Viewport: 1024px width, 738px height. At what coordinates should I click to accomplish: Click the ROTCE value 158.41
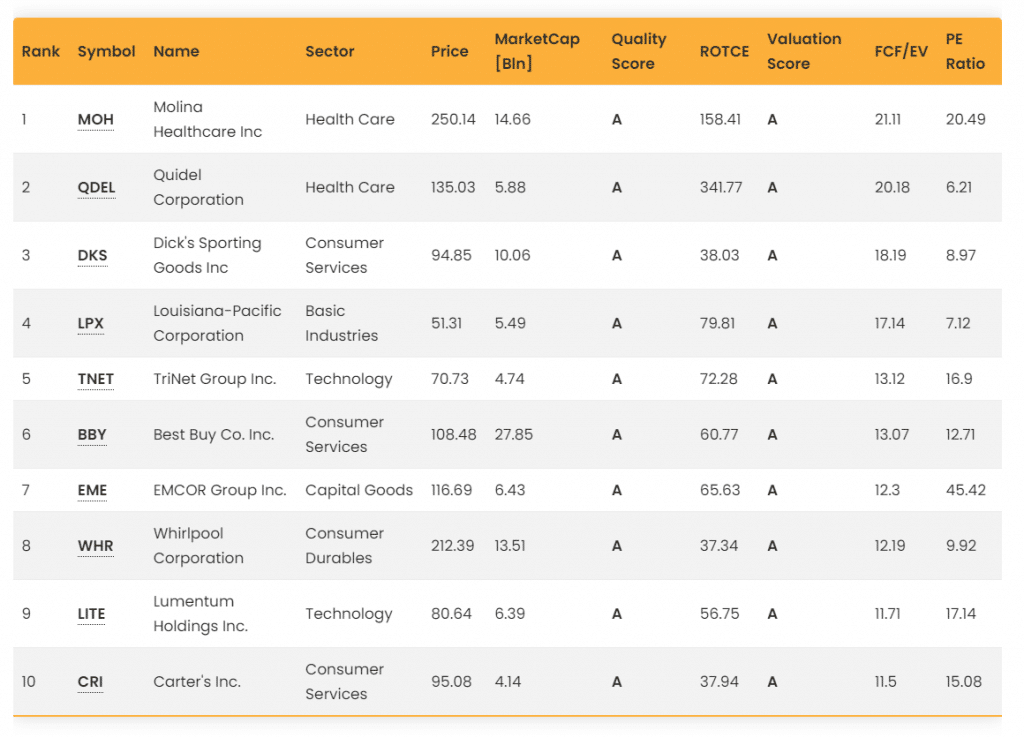click(x=720, y=120)
